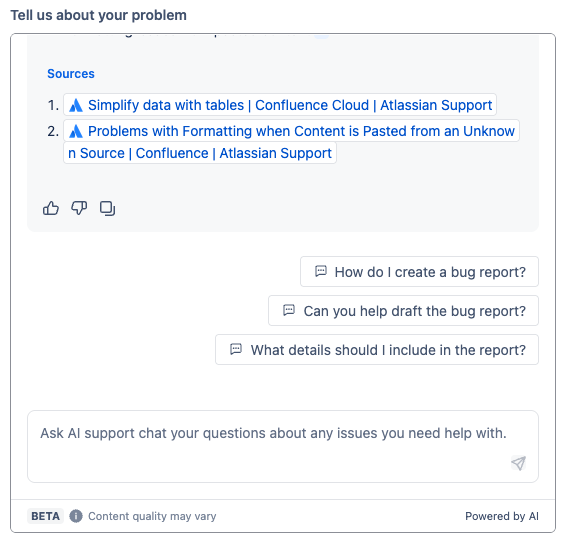Screen dimensions: 567x540
Task: Mark the response with thumbs down
Action: tap(79, 208)
